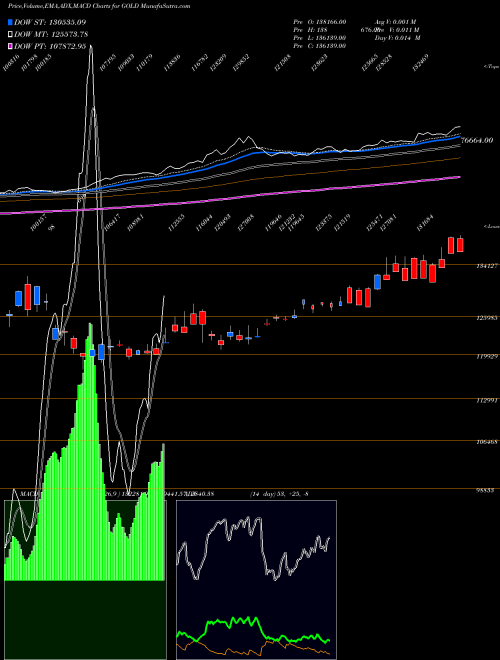Click the 'DOW PT: 107872.93' legend text
This screenshot has width=500, height=660.
click(x=50, y=46)
